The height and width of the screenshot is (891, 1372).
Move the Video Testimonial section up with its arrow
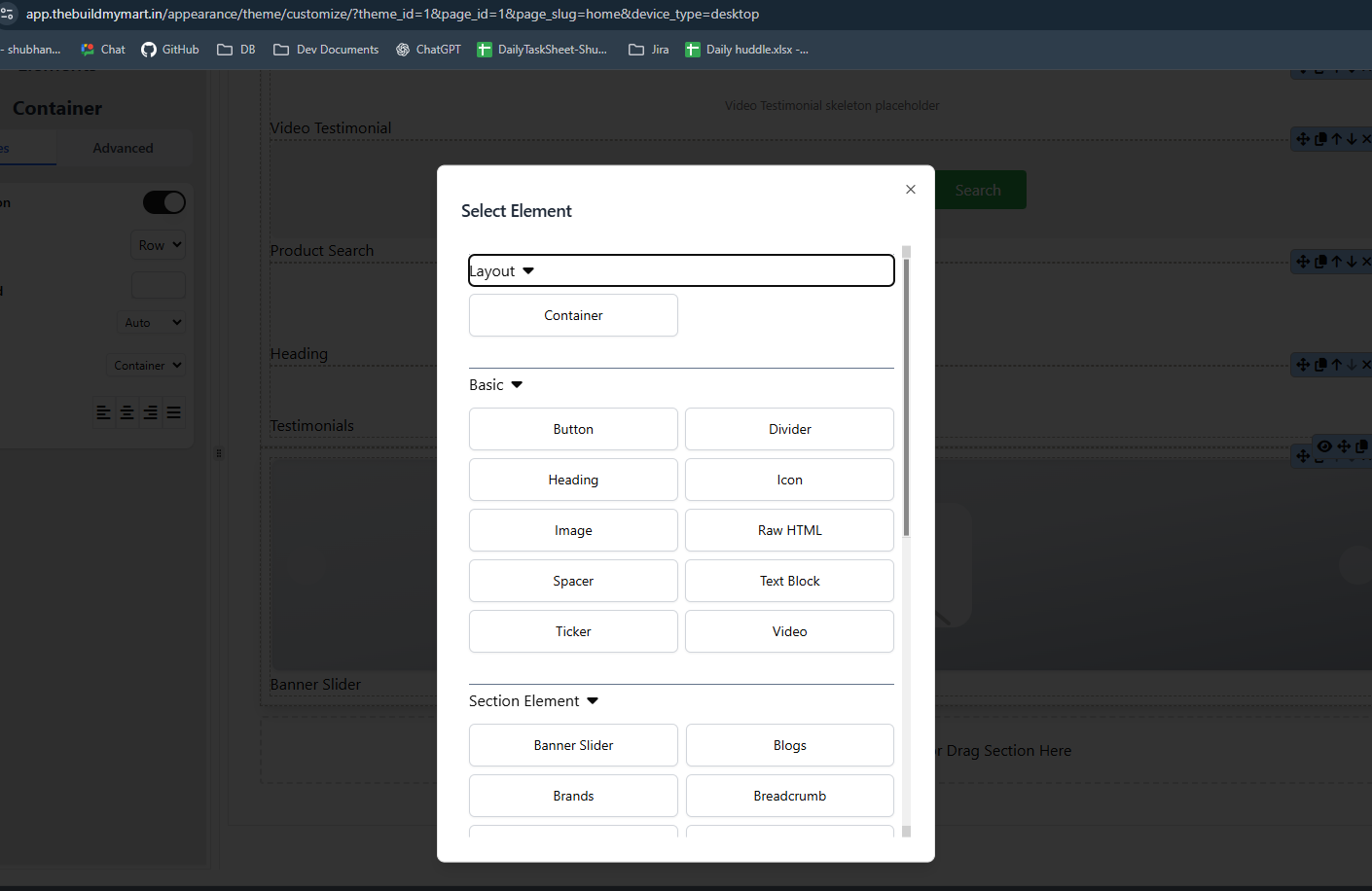1337,139
